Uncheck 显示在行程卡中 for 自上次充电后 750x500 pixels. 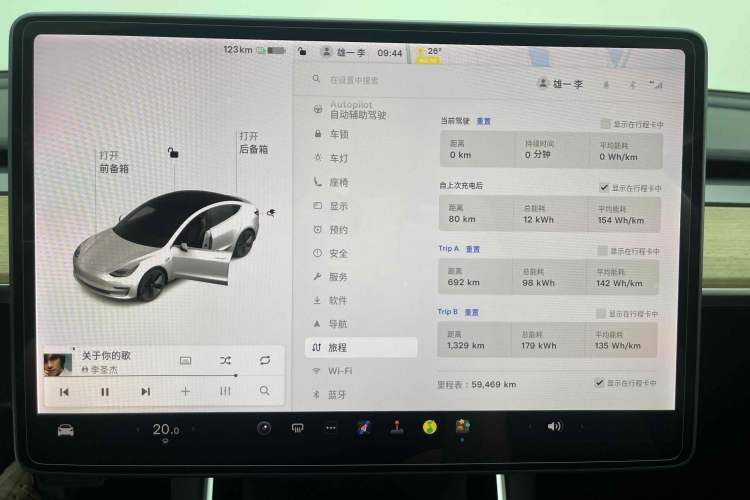click(604, 187)
